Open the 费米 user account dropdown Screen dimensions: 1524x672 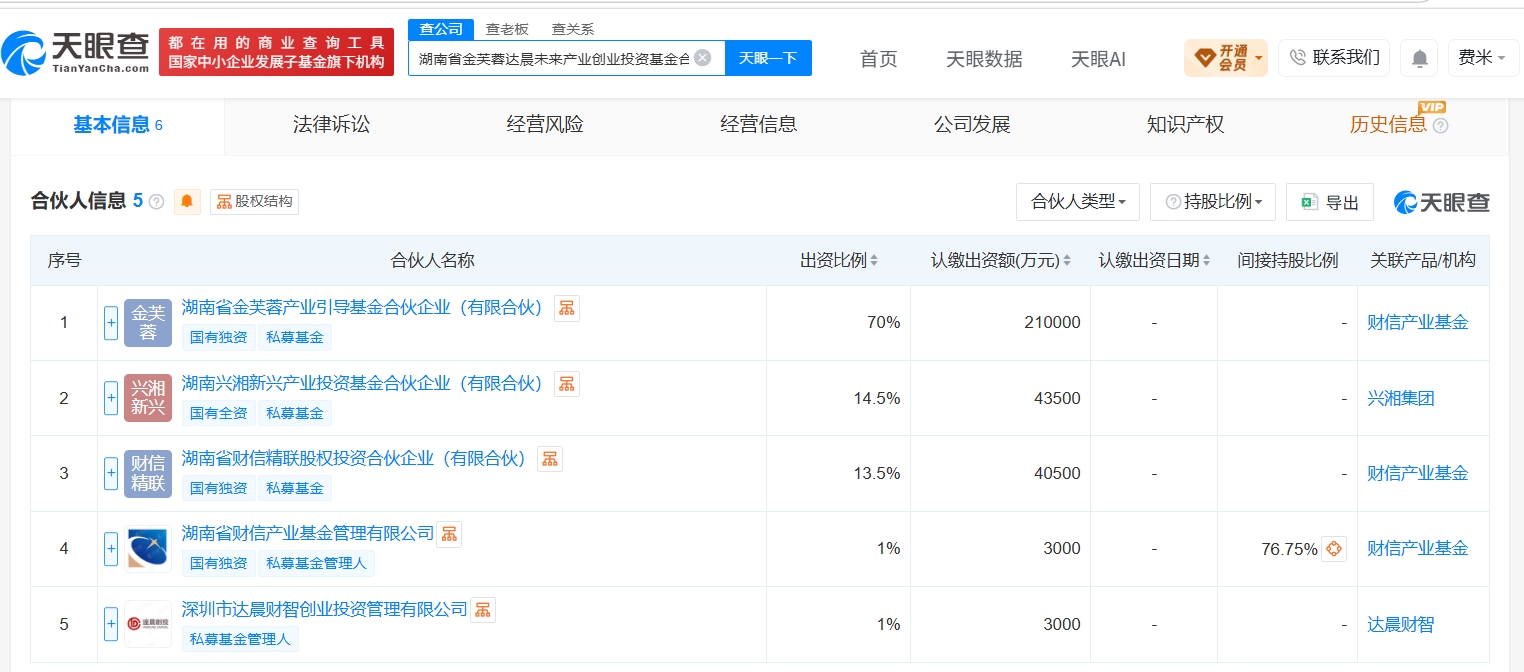1482,58
